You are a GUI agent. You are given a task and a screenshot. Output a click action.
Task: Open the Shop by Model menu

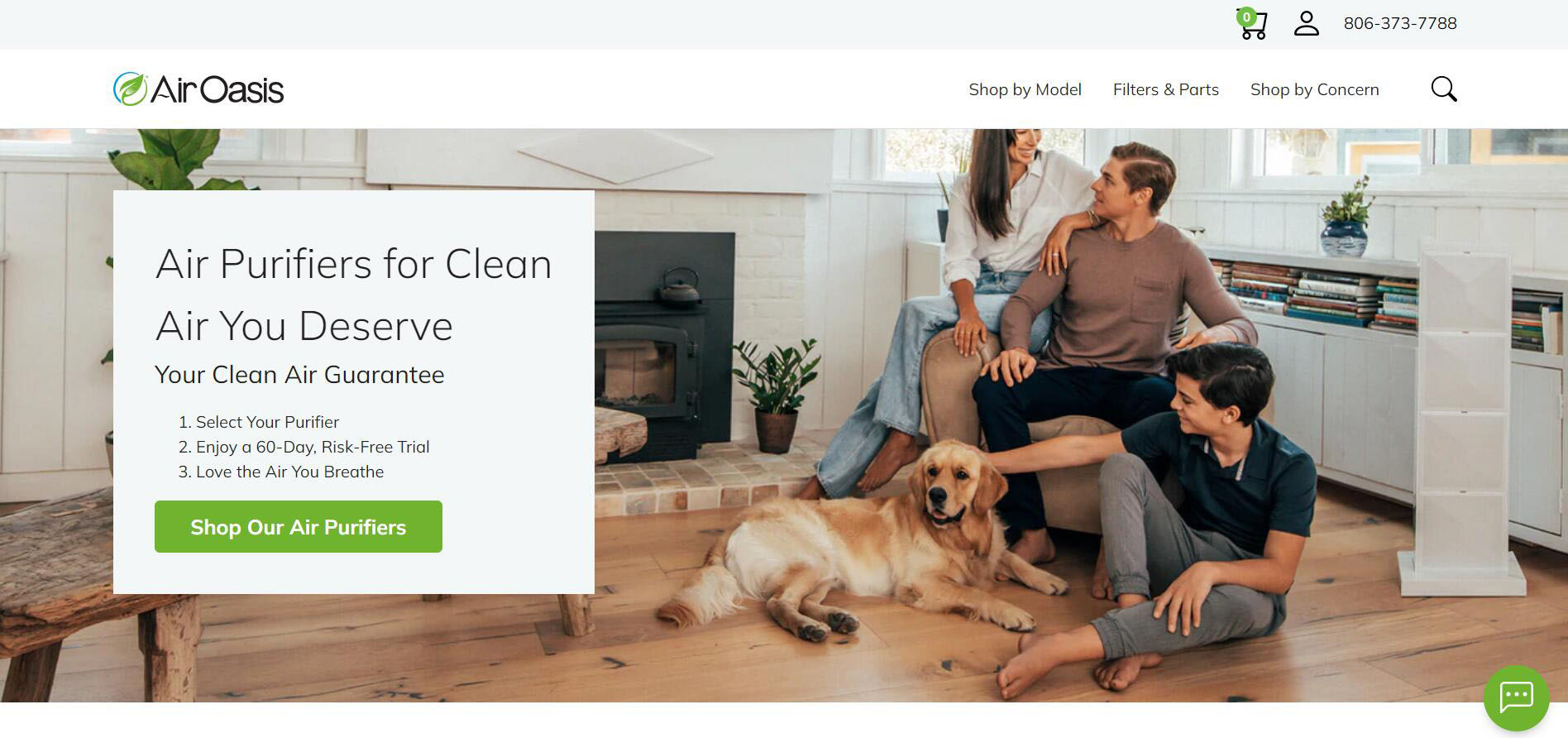[1025, 89]
